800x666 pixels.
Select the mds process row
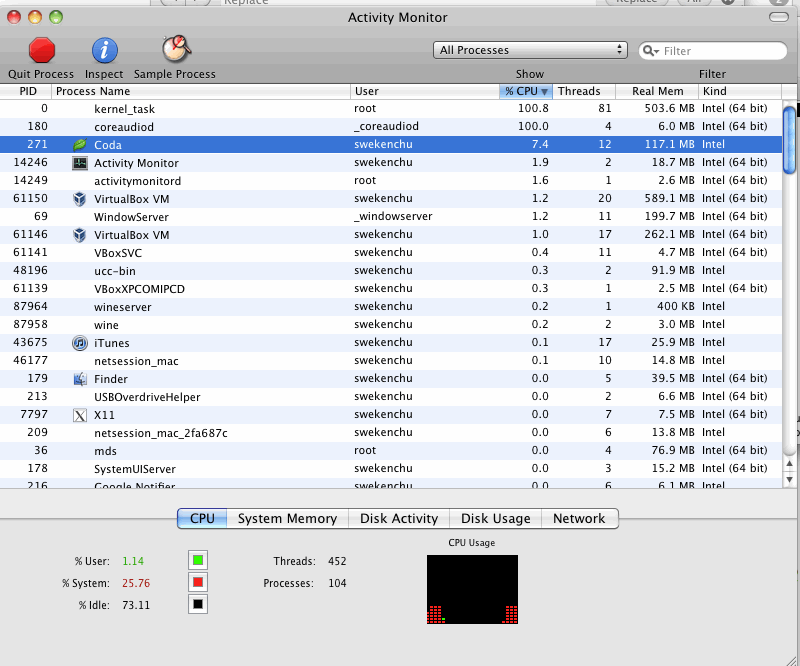pyautogui.click(x=391, y=451)
